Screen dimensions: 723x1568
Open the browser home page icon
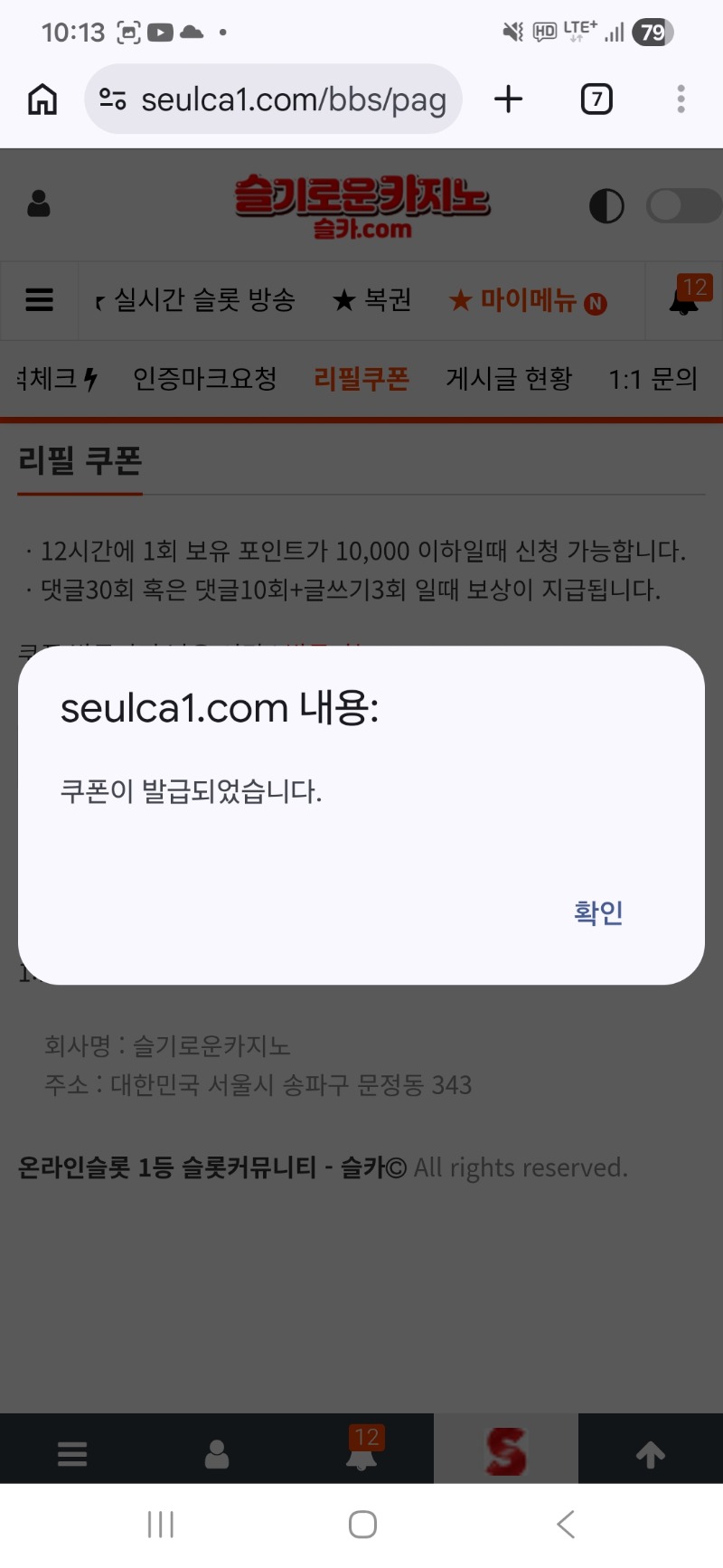tap(42, 99)
